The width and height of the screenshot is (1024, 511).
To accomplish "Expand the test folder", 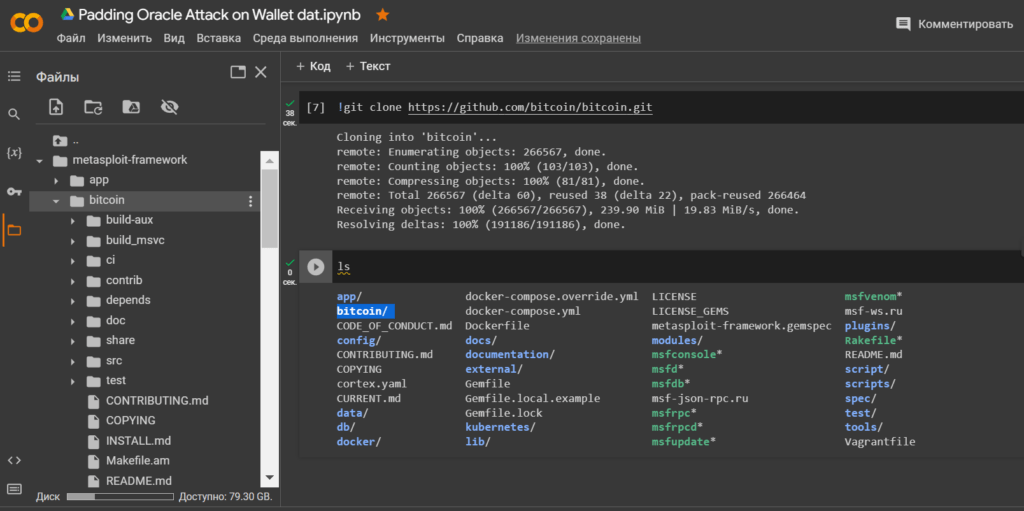I will (x=73, y=381).
